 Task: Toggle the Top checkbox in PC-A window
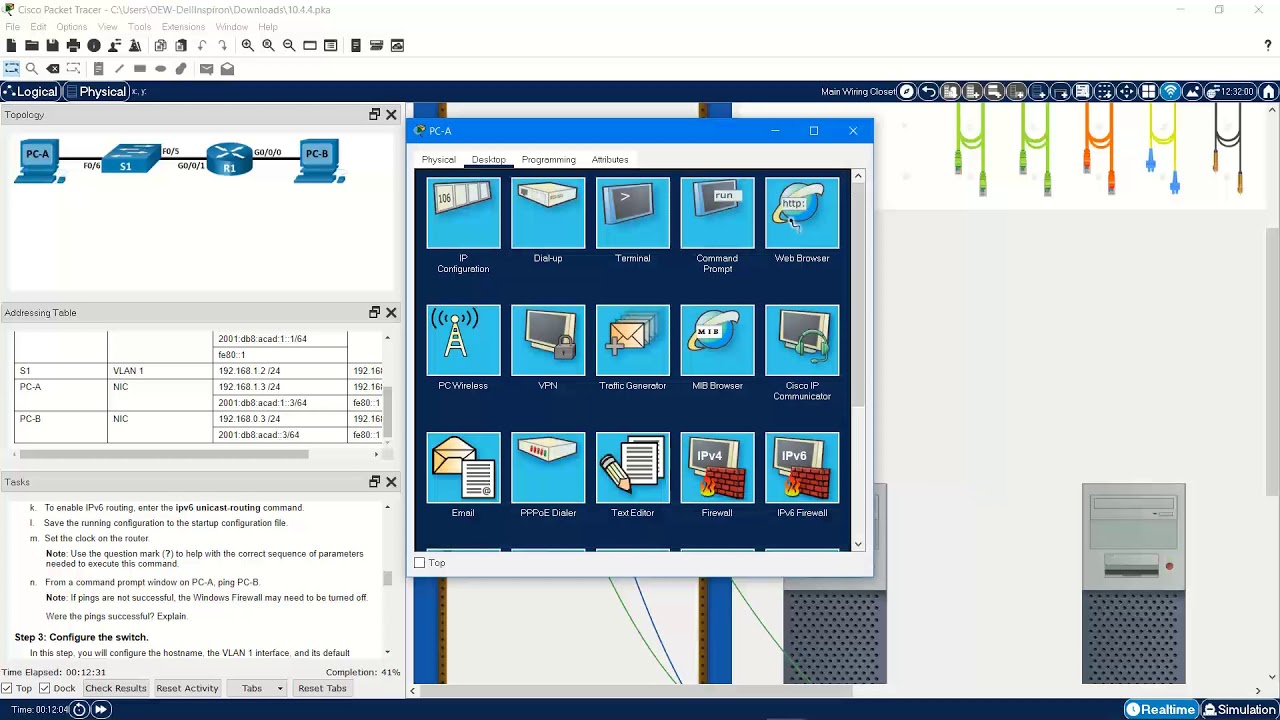pyautogui.click(x=420, y=563)
